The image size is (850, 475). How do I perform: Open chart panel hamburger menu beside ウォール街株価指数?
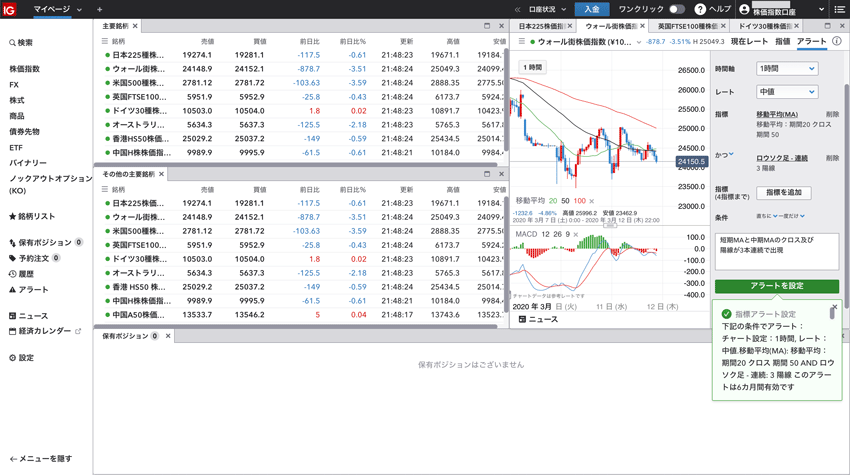[x=521, y=41]
